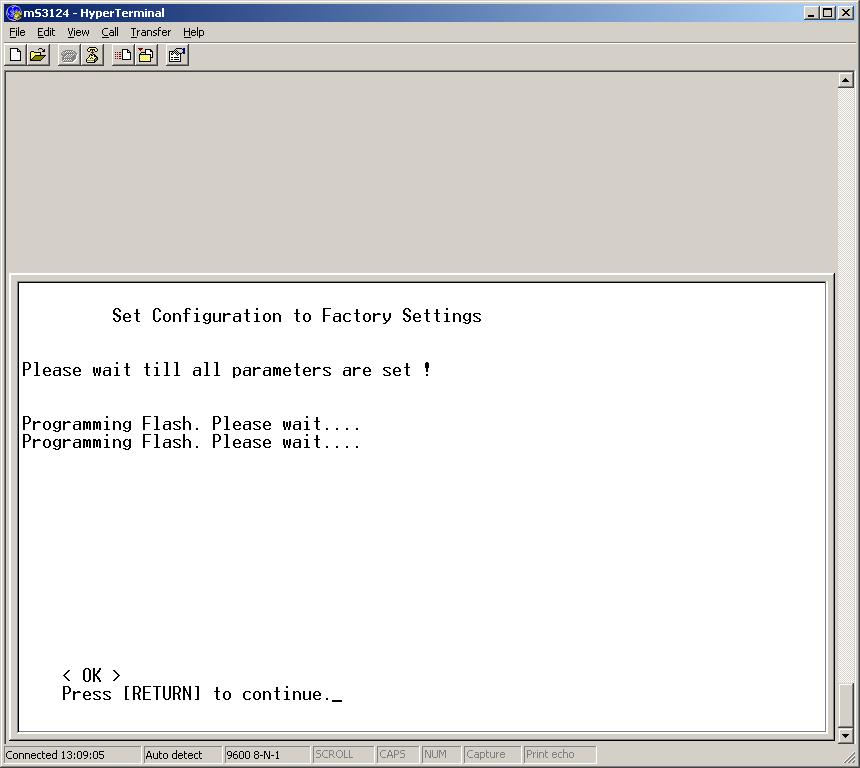Screen dimensions: 860x768
Task: Click the '9600 8-N-1' status bar field
Action: [x=265, y=755]
